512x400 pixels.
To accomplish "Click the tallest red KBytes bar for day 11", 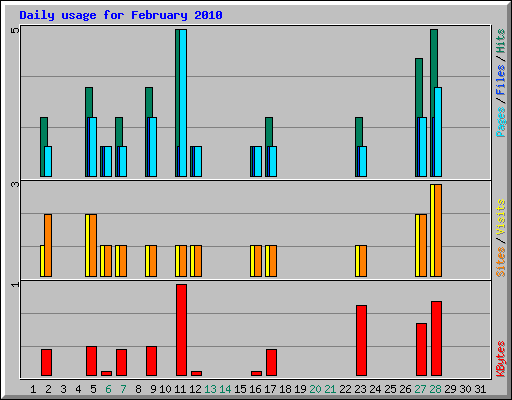I will [x=181, y=330].
